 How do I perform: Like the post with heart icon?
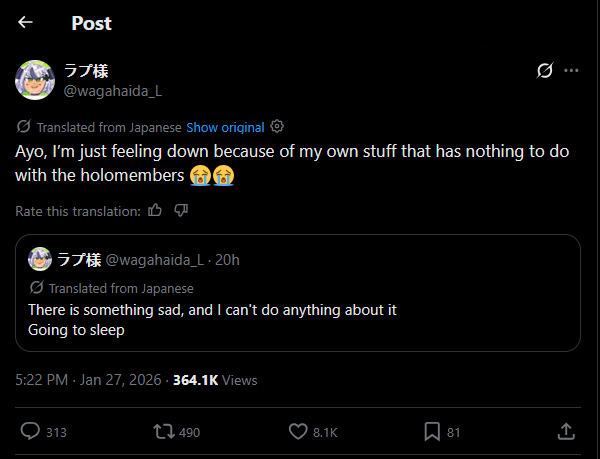click(x=297, y=432)
